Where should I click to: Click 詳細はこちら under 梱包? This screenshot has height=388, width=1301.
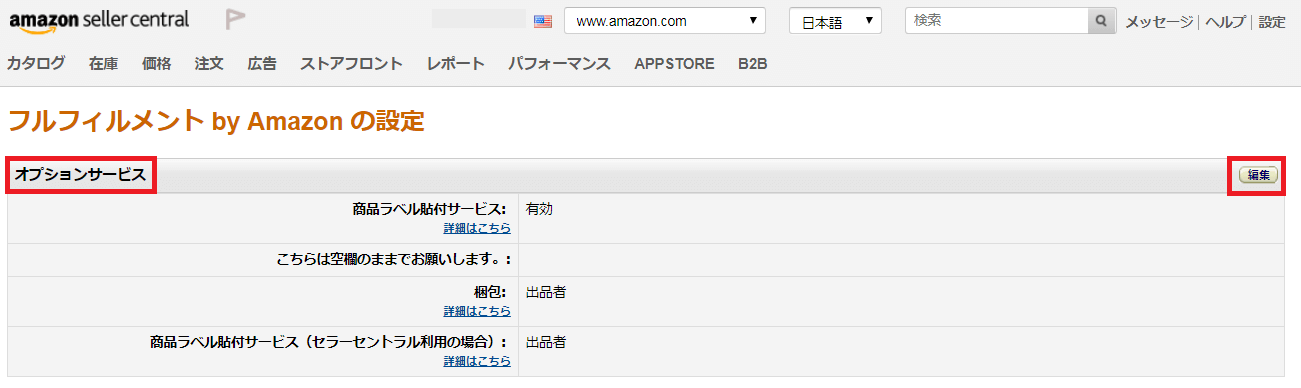coord(477,311)
